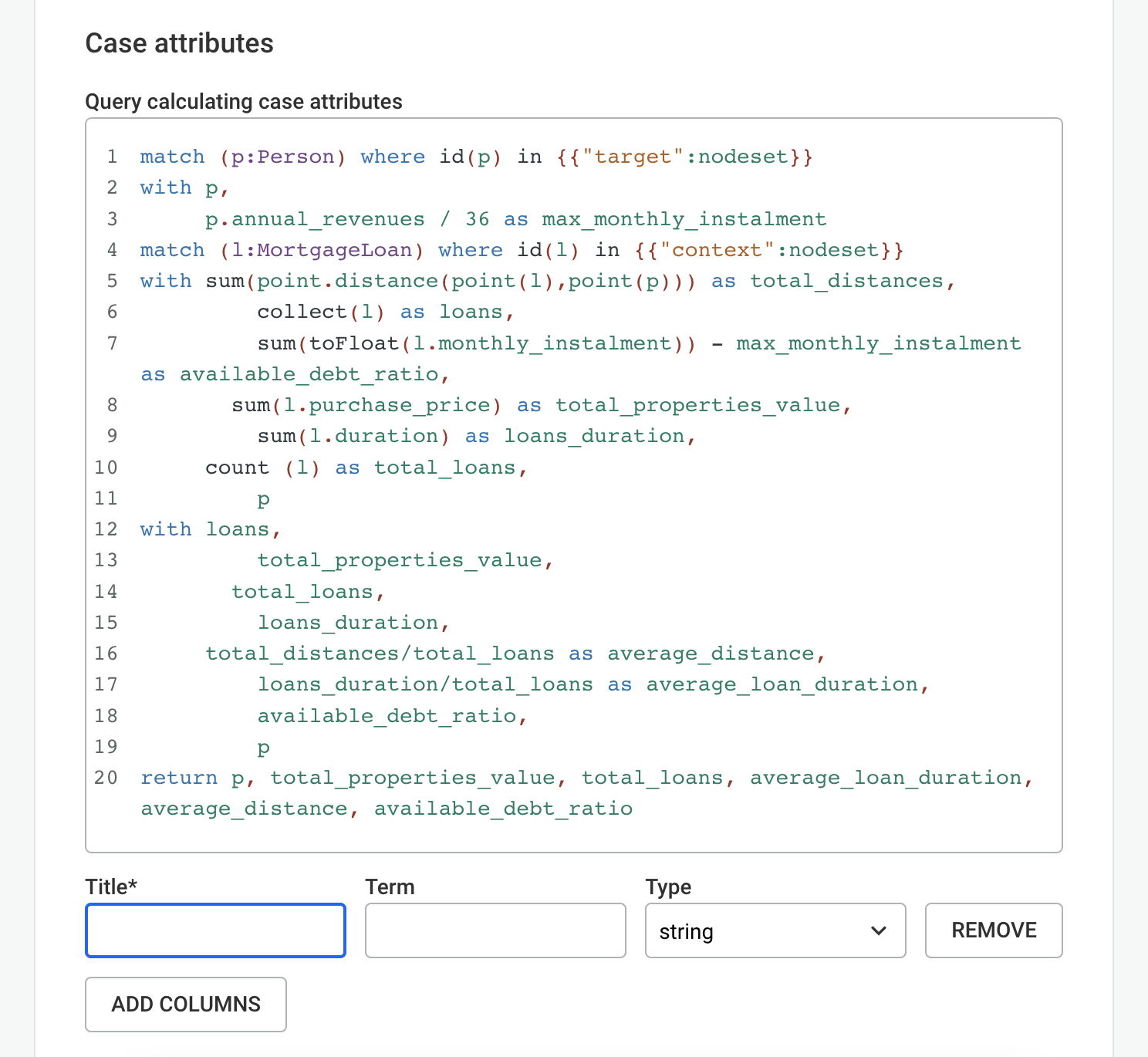Focus the Term text field
The image size is (1148, 1057).
click(495, 930)
